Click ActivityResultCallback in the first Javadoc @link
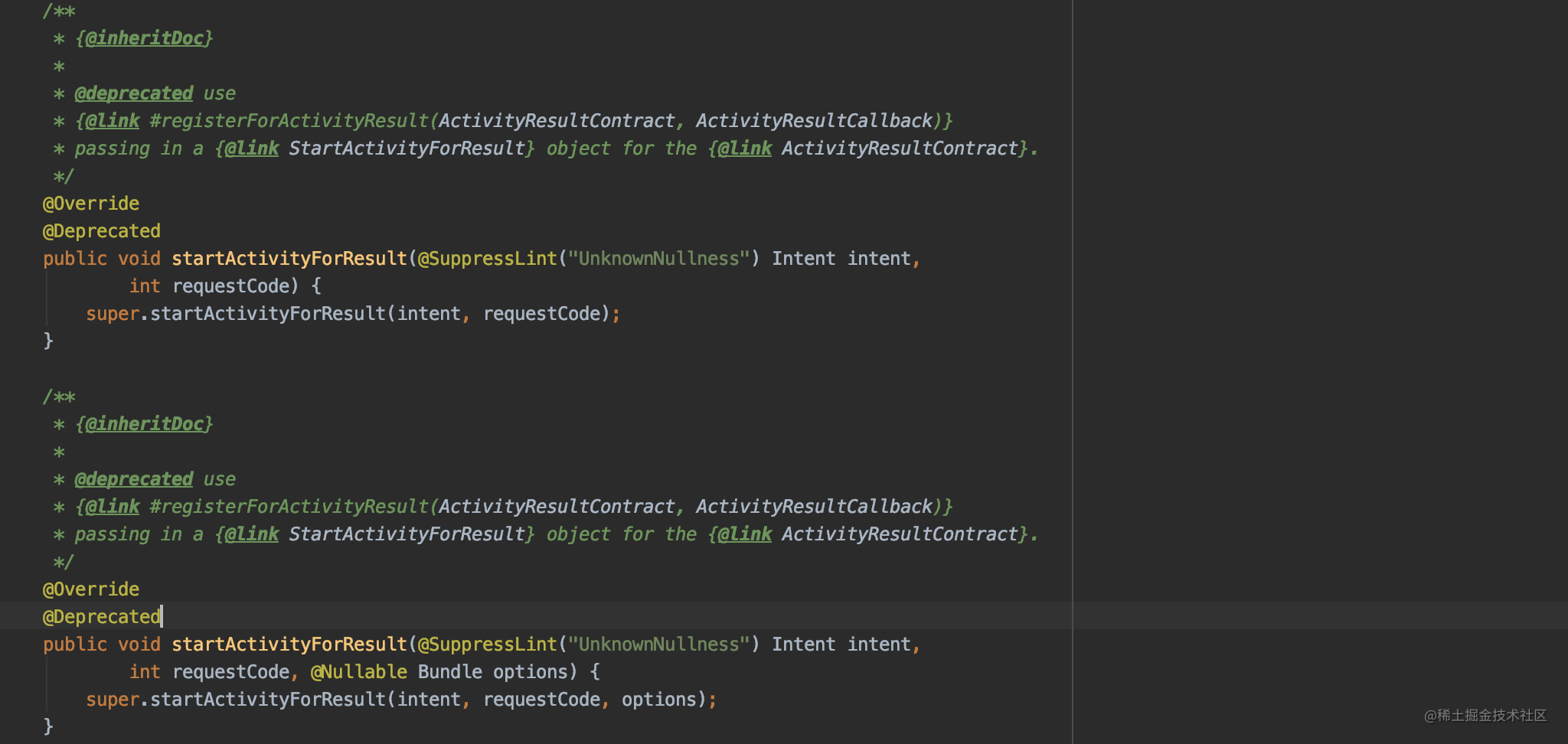The image size is (1568, 744). [x=814, y=121]
